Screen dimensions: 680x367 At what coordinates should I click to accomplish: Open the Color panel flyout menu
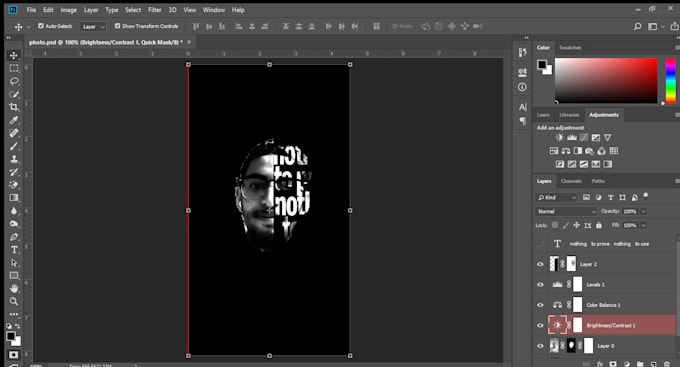click(677, 48)
